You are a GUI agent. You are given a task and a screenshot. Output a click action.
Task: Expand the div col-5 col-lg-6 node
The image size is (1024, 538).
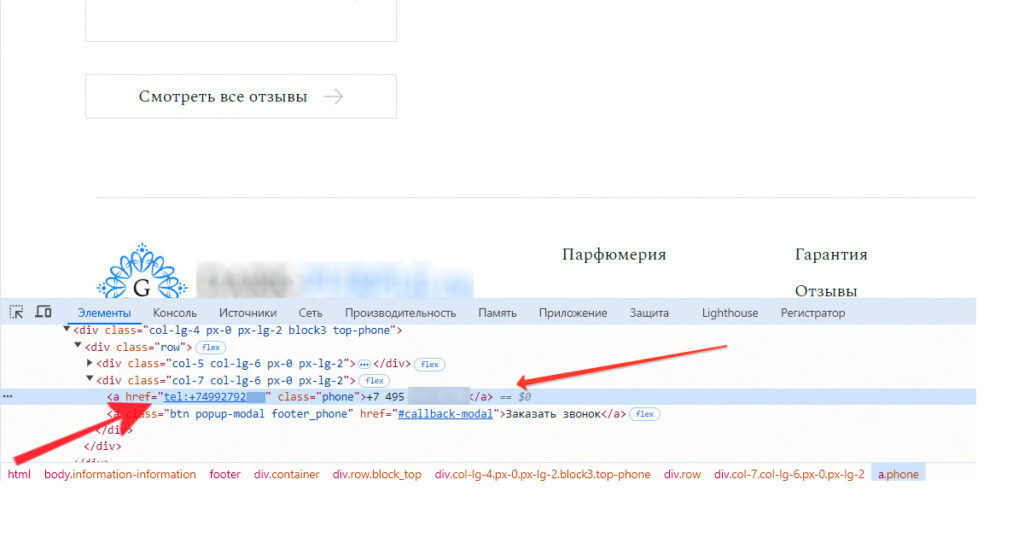click(89, 362)
